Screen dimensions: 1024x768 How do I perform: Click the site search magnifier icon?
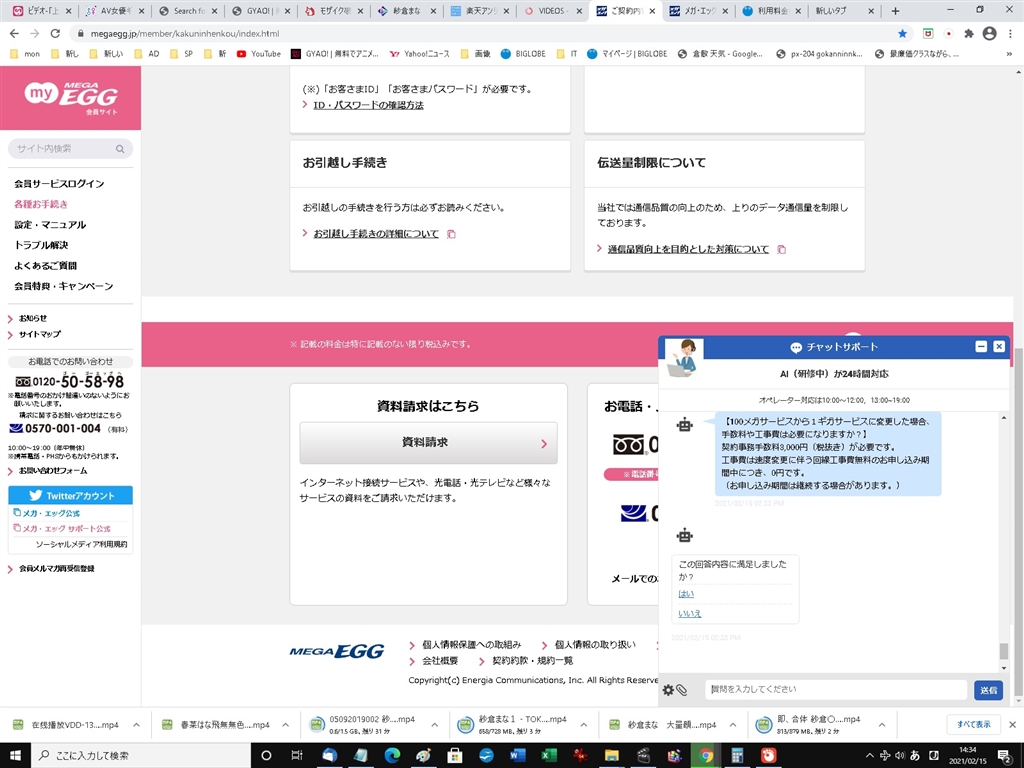[120, 149]
